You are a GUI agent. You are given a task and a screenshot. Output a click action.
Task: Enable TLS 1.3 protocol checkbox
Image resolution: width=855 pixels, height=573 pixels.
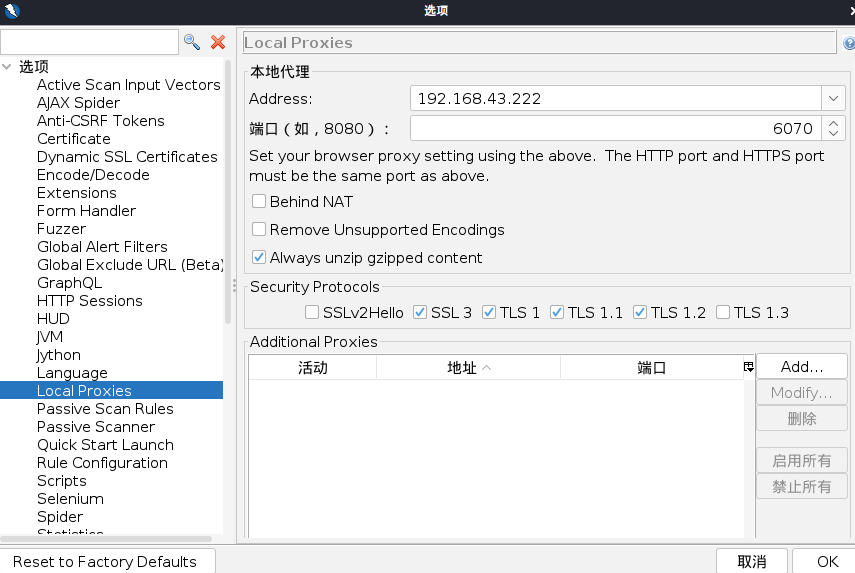(x=723, y=312)
